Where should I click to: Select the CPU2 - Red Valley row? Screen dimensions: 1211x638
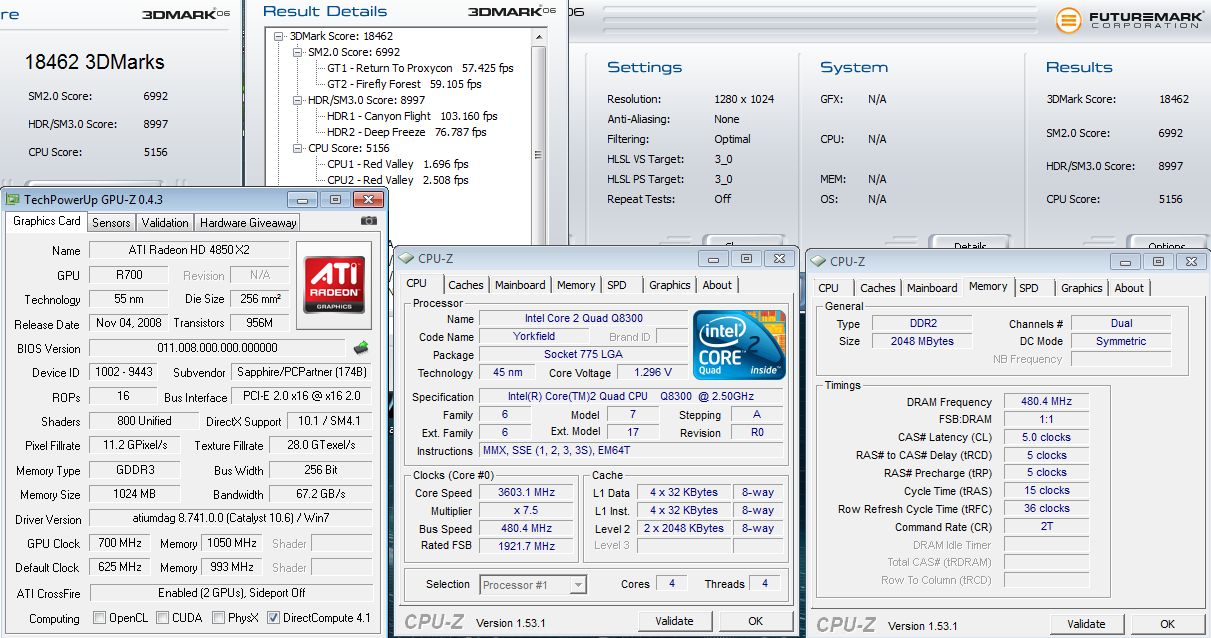click(x=397, y=180)
